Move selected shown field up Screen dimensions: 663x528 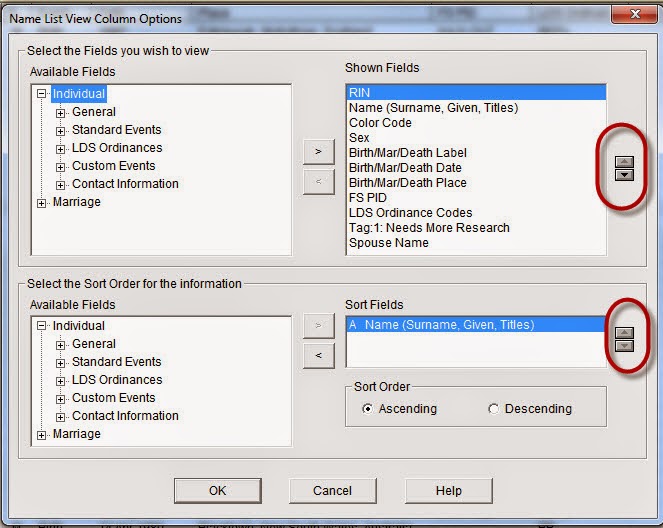coord(624,162)
